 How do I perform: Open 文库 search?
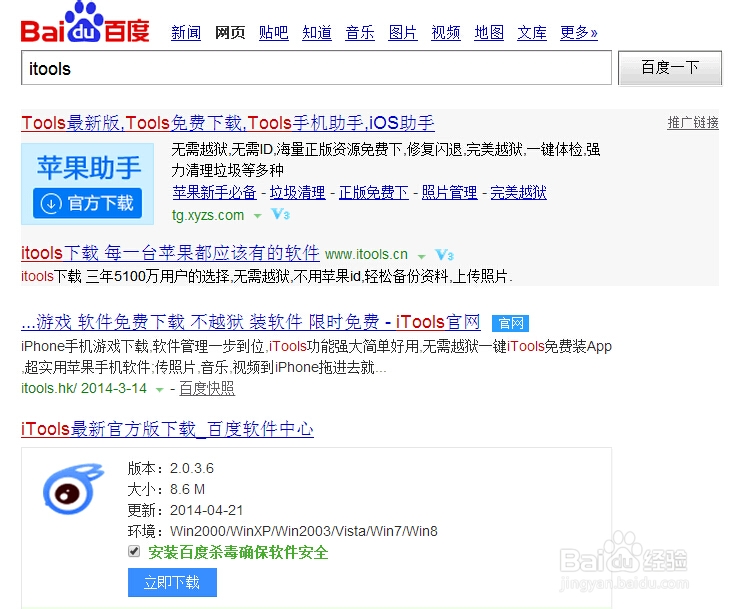[532, 33]
